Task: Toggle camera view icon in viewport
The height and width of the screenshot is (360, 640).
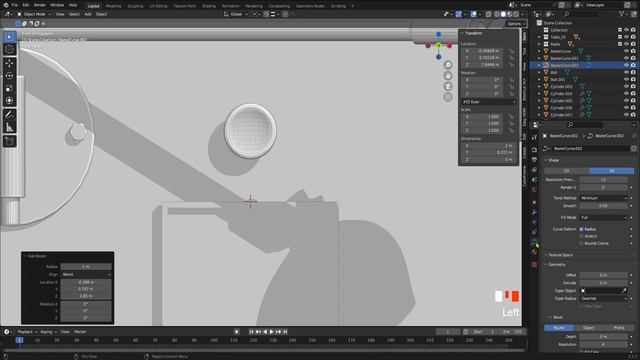Action: [448, 86]
